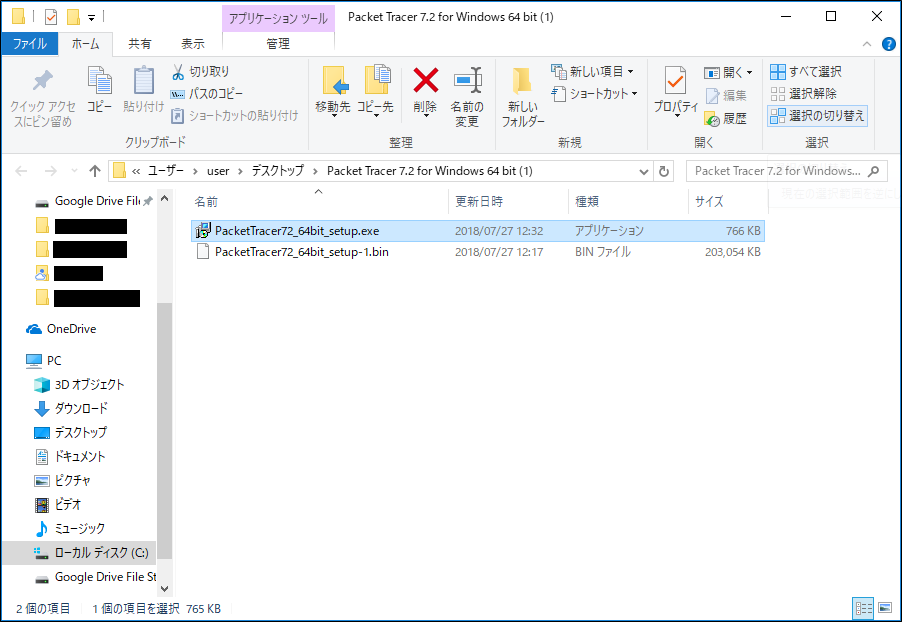Viewport: 902px width, 622px height.
Task: Click the Edit (編集) button
Action: (x=726, y=96)
